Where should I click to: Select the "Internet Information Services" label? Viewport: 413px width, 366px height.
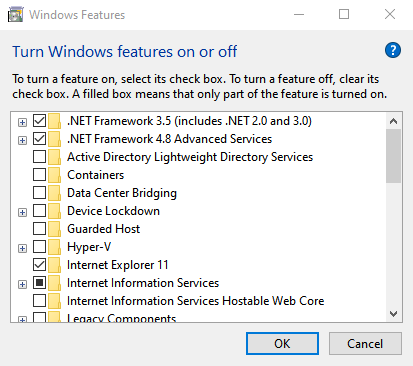[143, 283]
